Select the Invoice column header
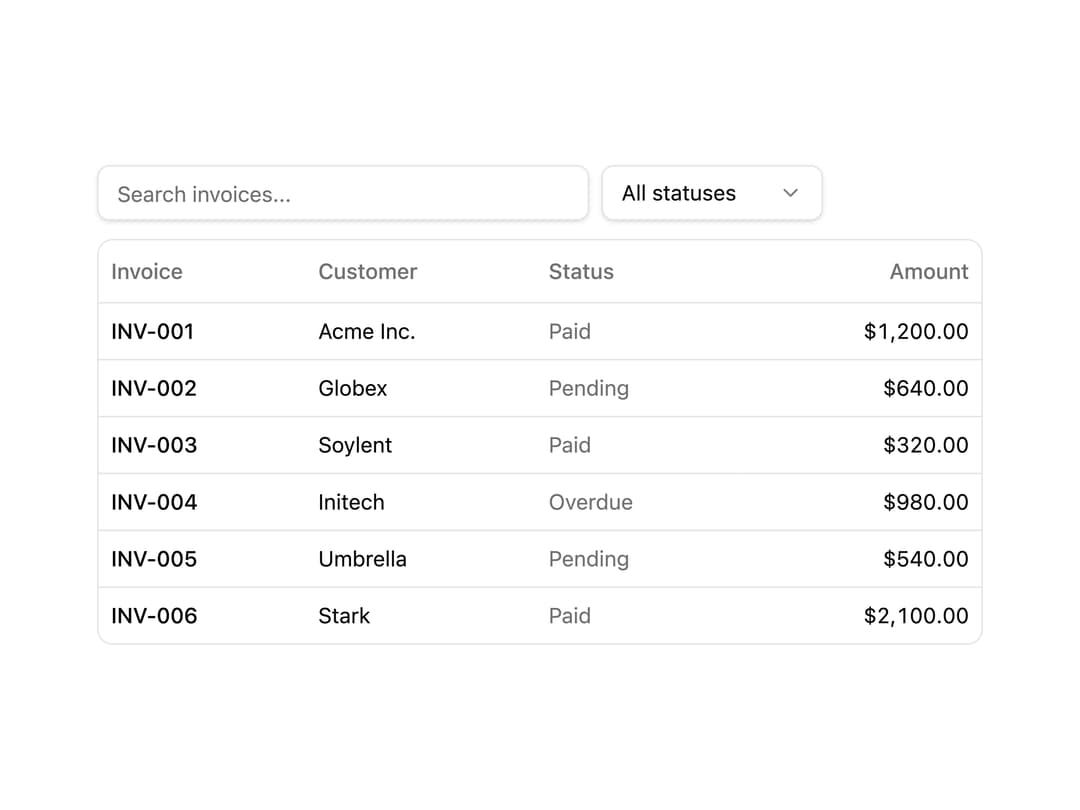 point(147,271)
